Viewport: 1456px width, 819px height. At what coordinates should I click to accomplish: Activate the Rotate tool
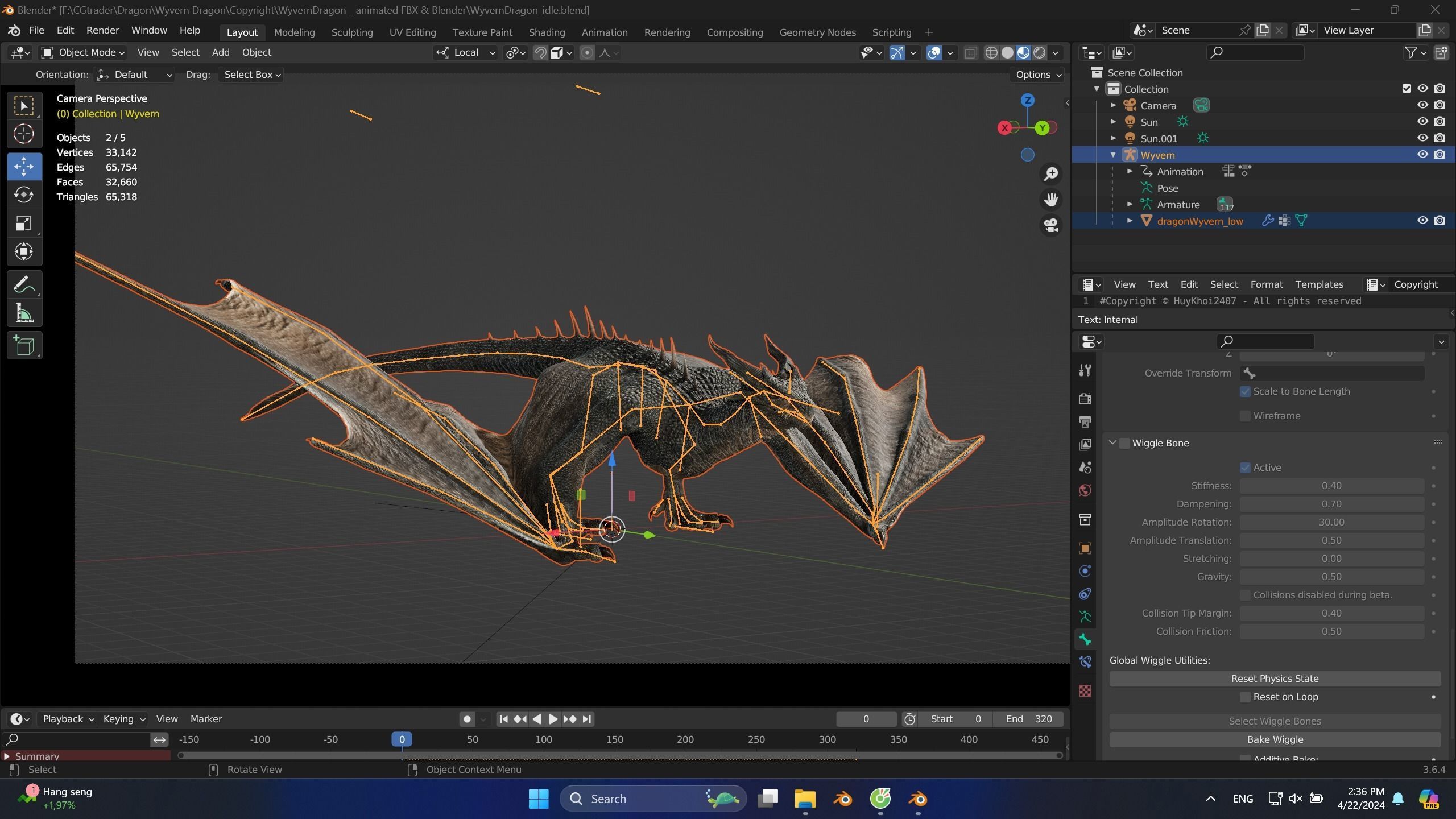pos(24,195)
